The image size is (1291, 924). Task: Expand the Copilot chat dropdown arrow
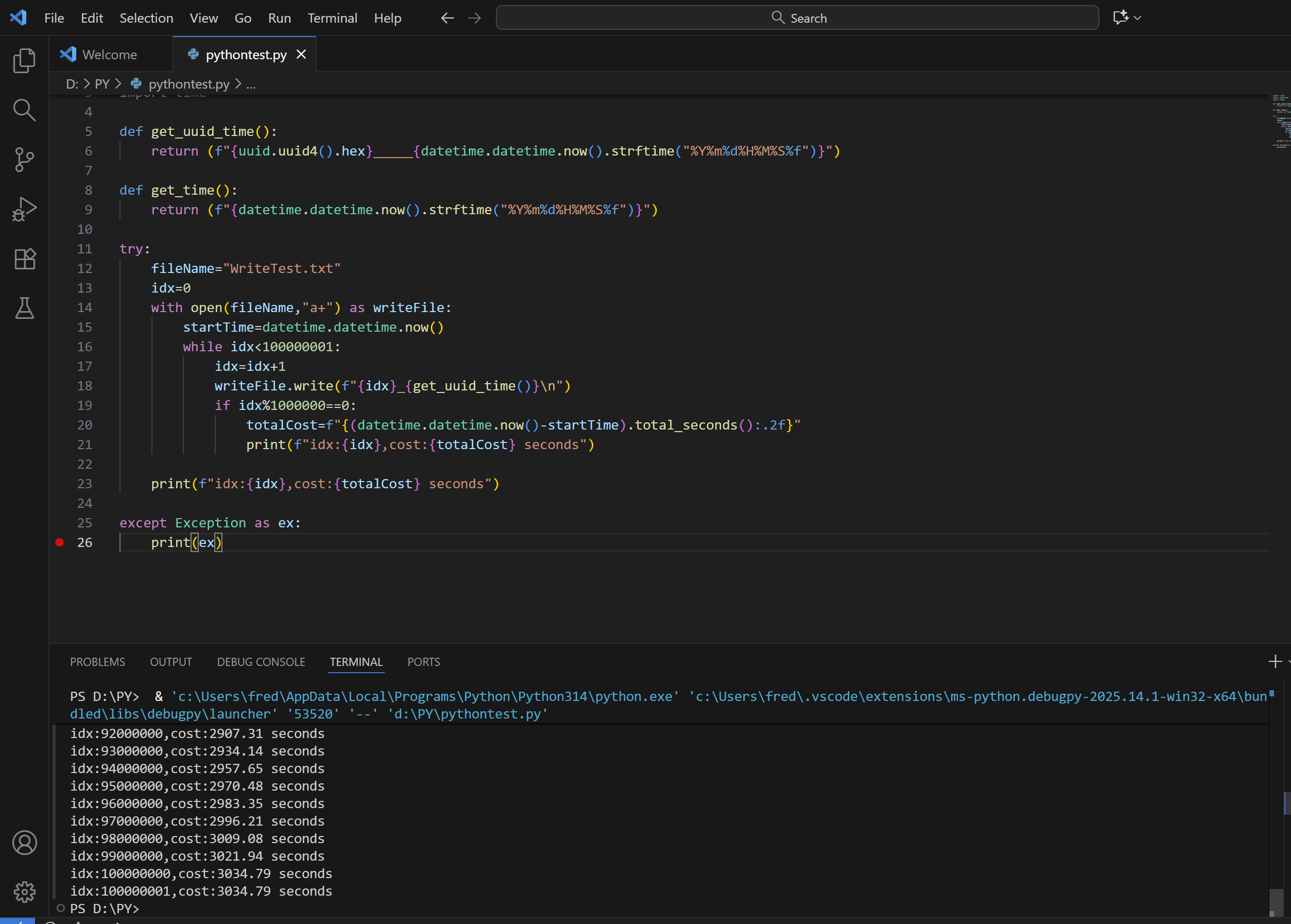click(1138, 18)
